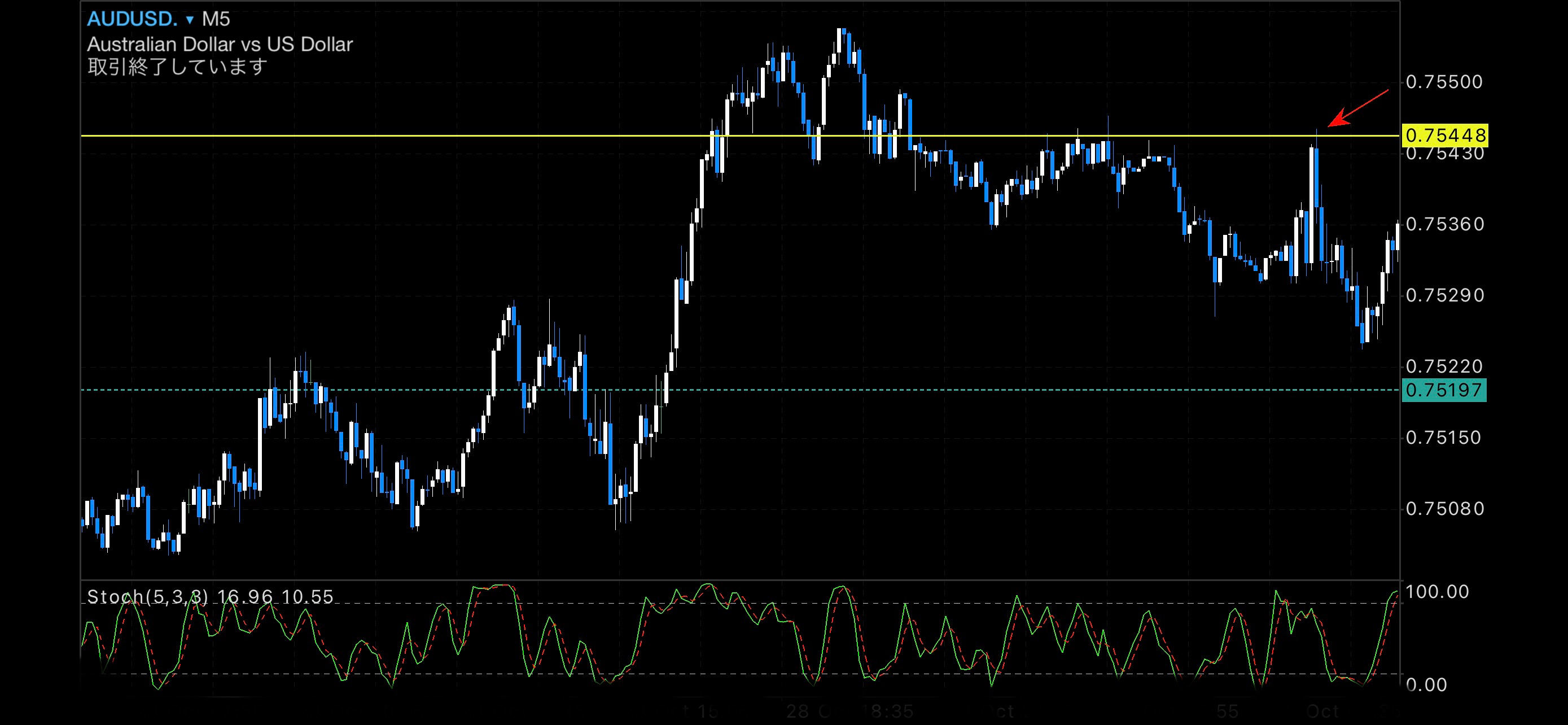Click the 0.75220 price scale label
Viewport: 1568px width, 725px height.
[x=1444, y=366]
